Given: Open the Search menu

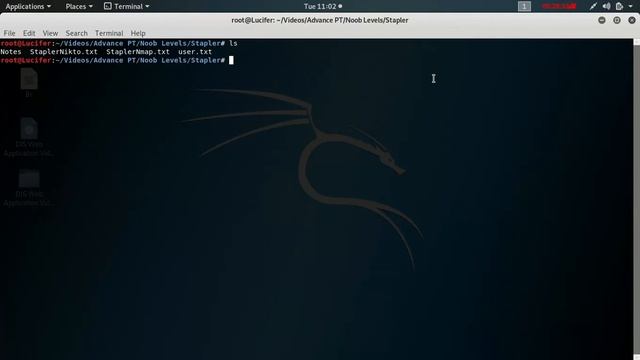Looking at the screenshot, I should pyautogui.click(x=76, y=33).
